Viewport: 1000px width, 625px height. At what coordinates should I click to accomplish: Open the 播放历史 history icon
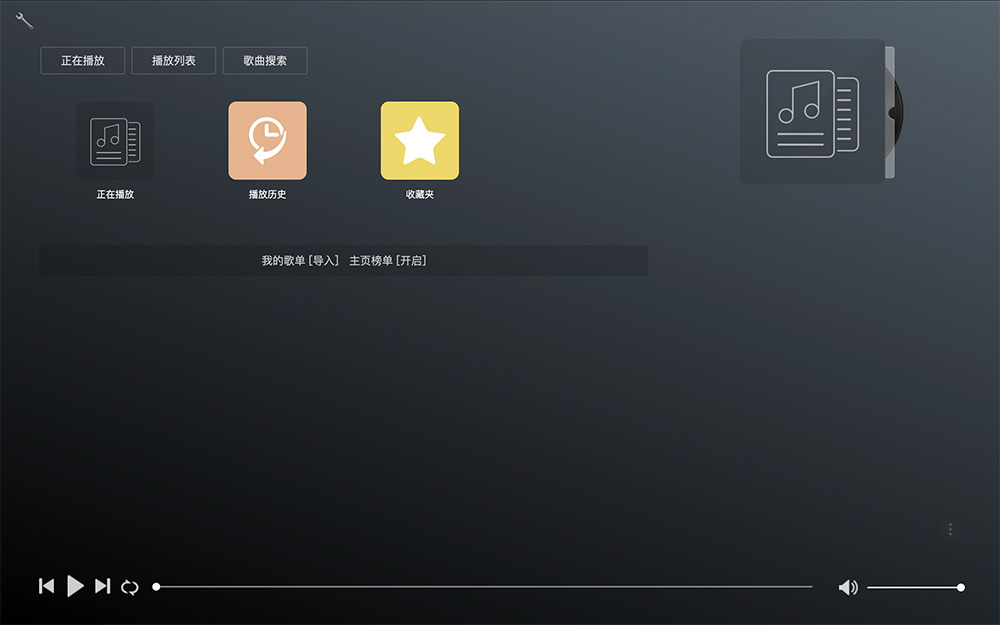(266, 140)
